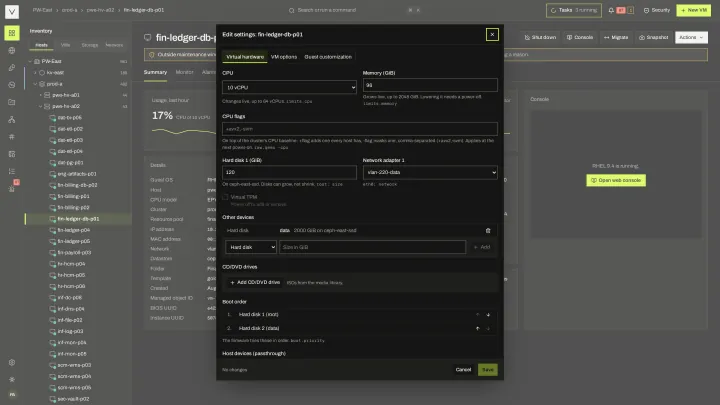Open the CPU vCPU count dropdown

click(289, 87)
